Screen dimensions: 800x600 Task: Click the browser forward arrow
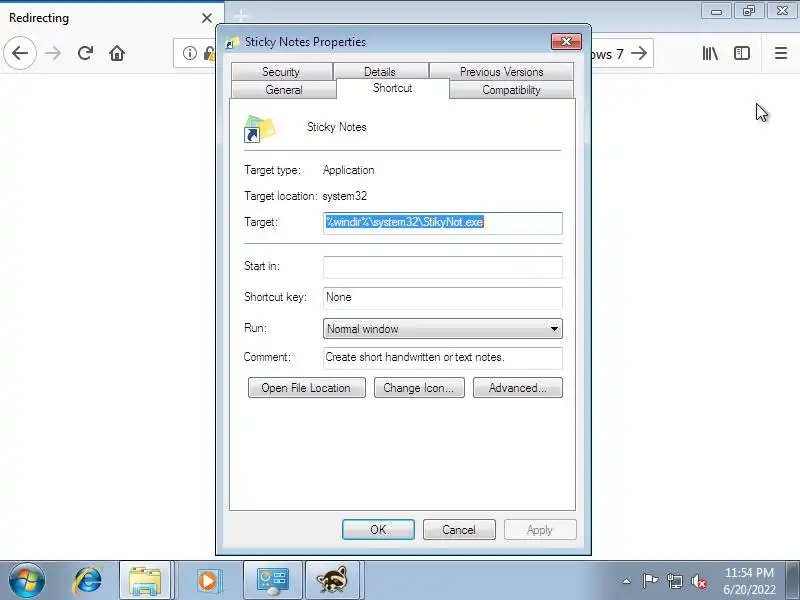coord(53,53)
